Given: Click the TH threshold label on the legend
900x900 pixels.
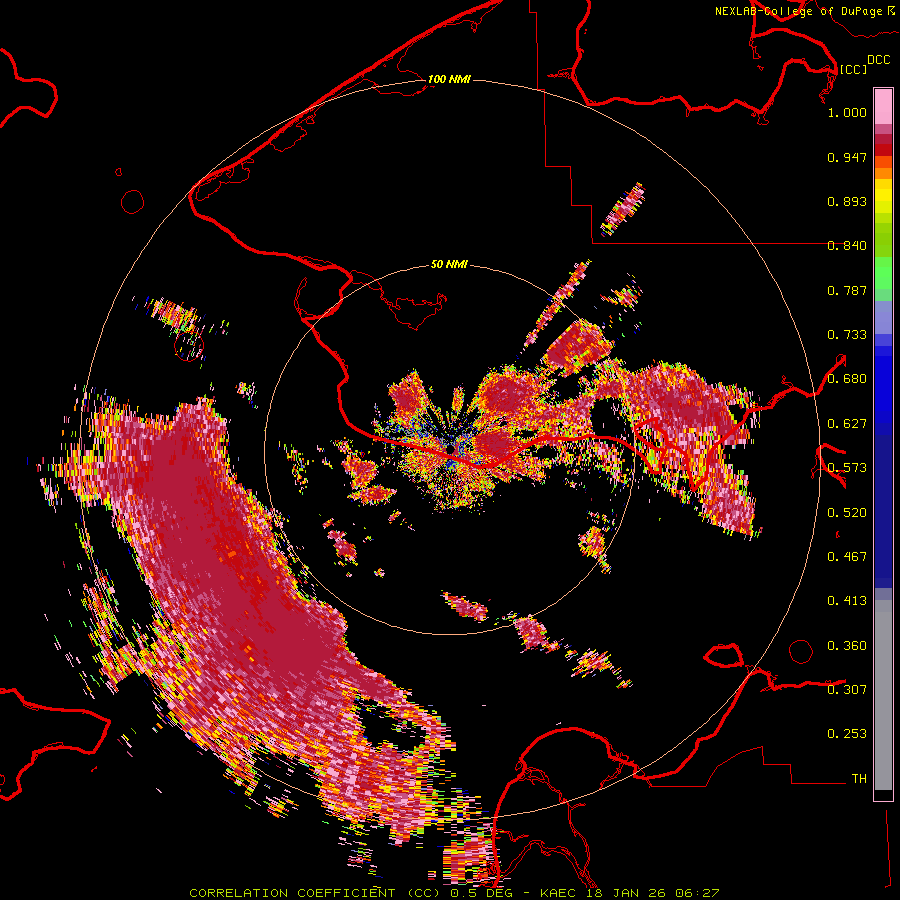Looking at the screenshot, I should 859,779.
